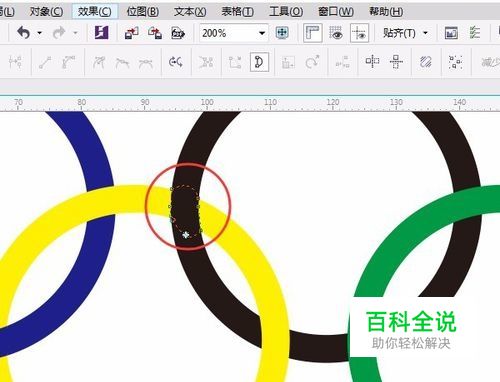Open the 位图(B) menu
The height and width of the screenshot is (382, 500).
143,12
